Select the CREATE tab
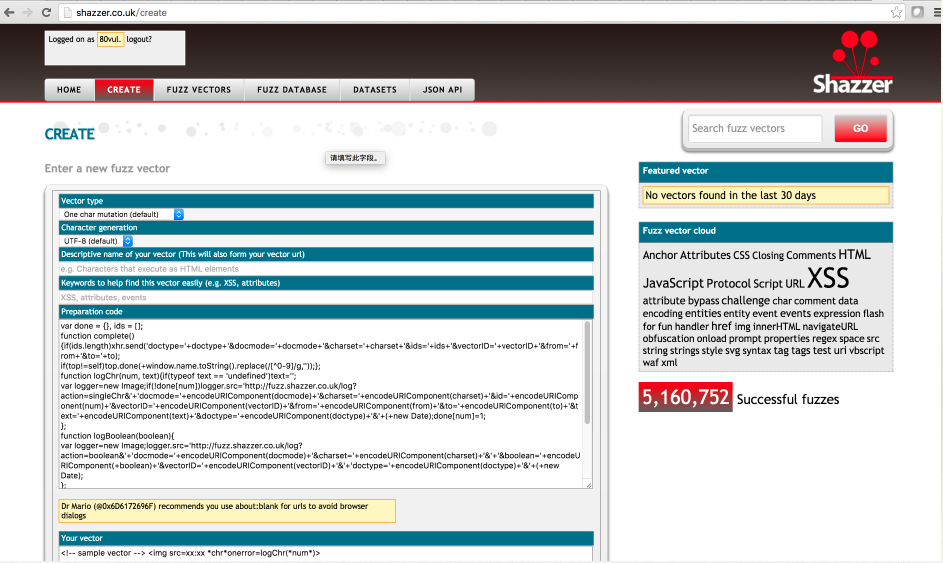 click(124, 90)
